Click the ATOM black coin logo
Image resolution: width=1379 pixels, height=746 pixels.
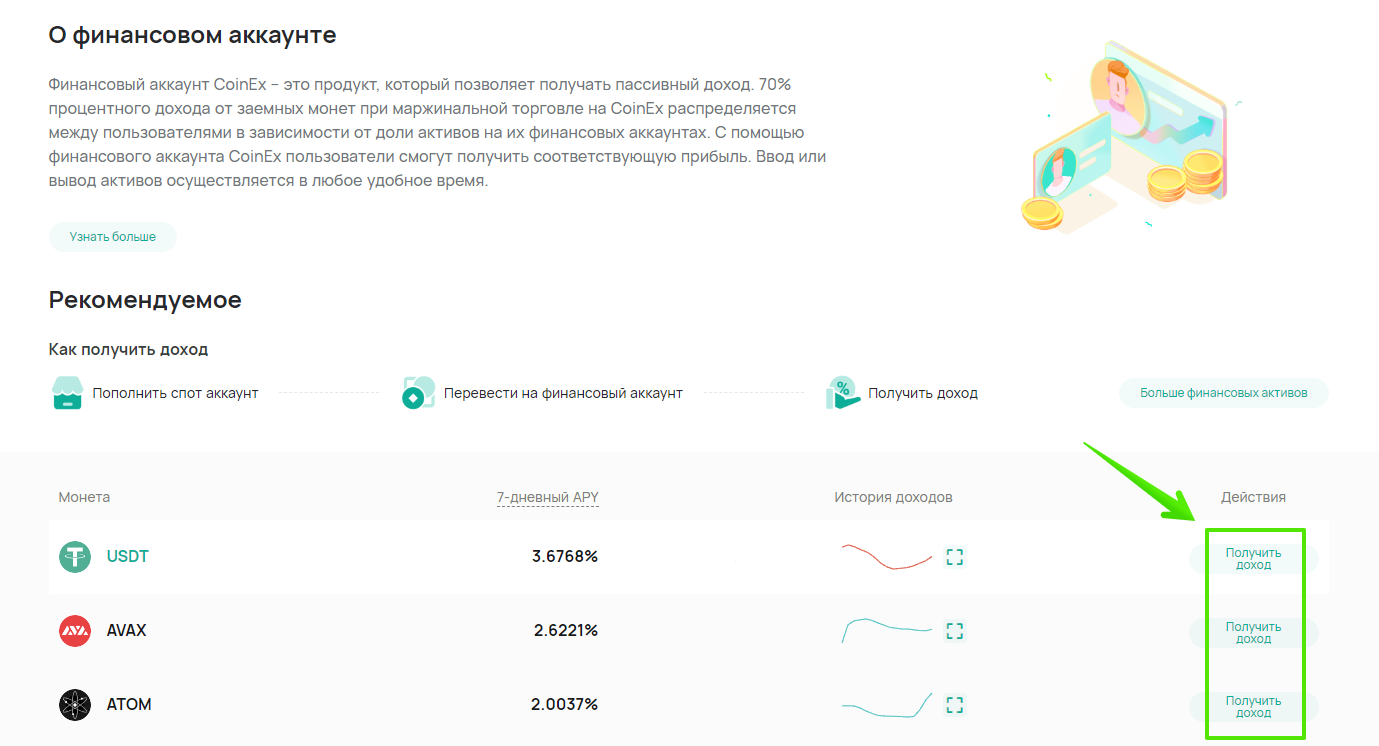click(x=75, y=705)
